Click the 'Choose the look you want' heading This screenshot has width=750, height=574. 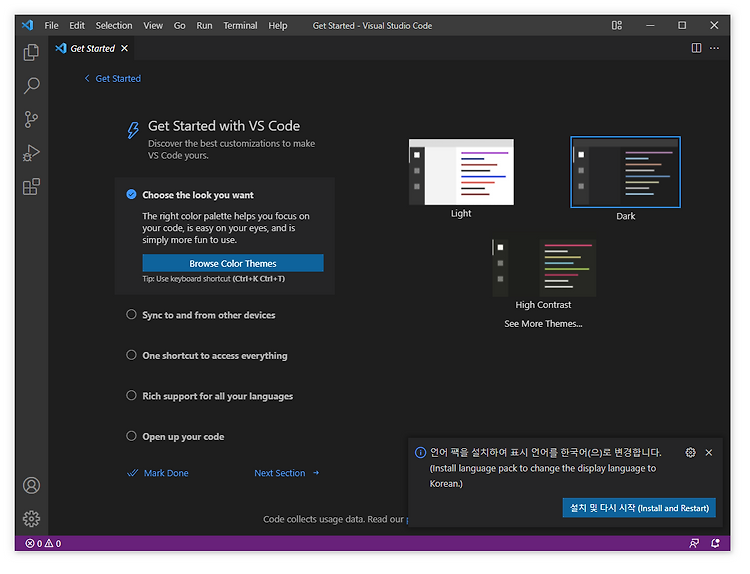[x=198, y=195]
